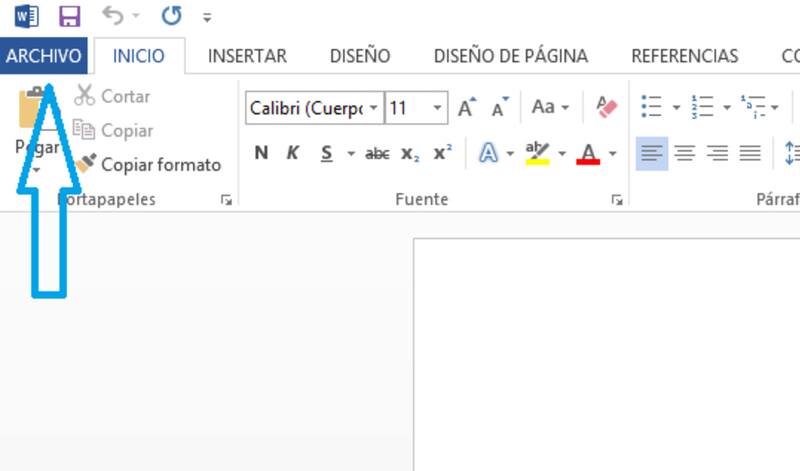Apply the yellow text highlight color
This screenshot has width=800, height=471.
(538, 153)
